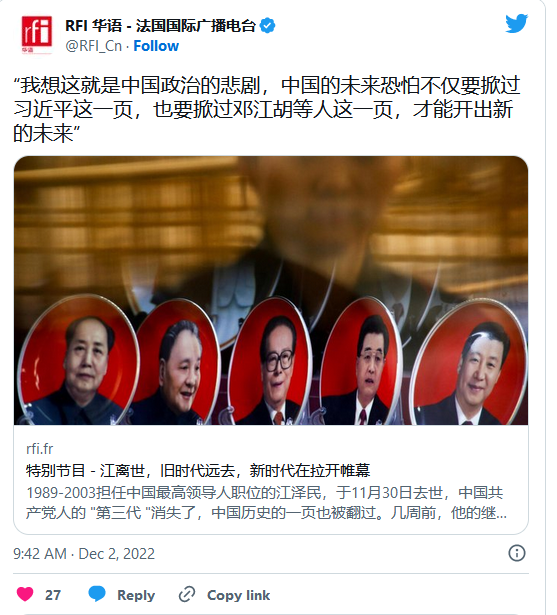Click the rfi.fr domain label
Viewport: 557px width, 615px height.
(40, 449)
